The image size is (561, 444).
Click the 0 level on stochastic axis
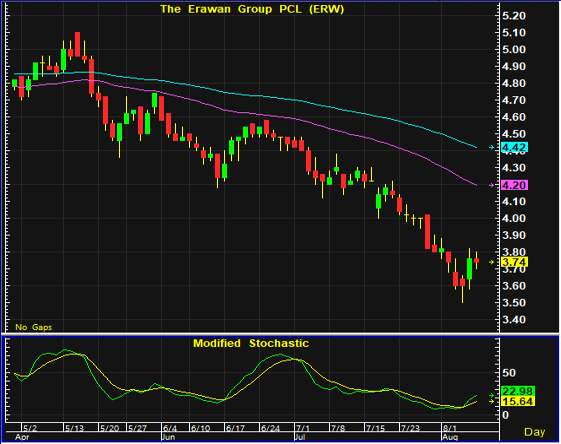pos(506,415)
